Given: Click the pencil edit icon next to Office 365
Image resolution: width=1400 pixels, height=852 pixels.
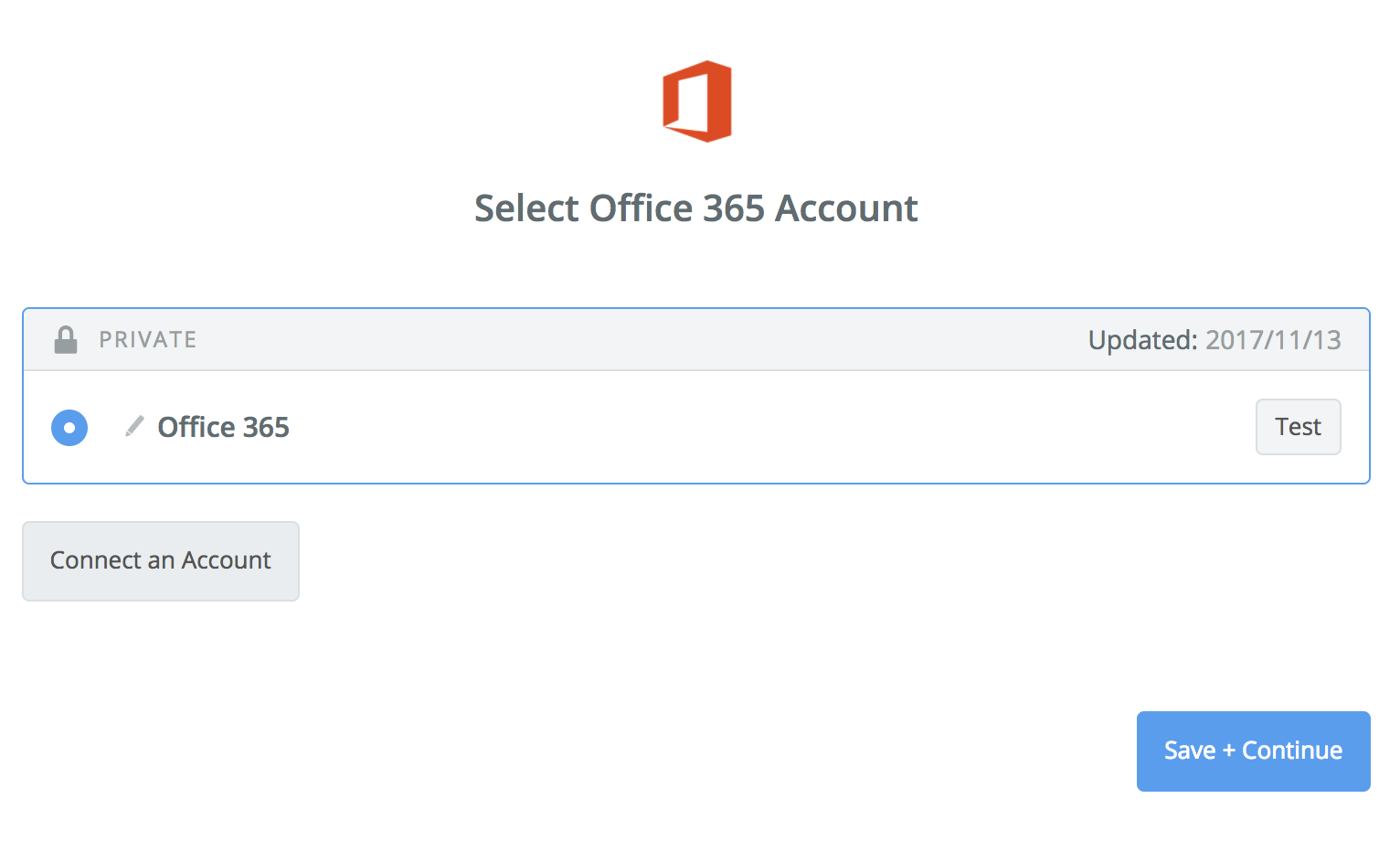Looking at the screenshot, I should [x=134, y=427].
